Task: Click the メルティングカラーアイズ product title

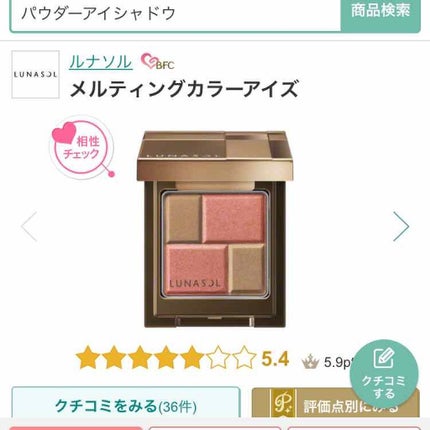Action: [184, 89]
